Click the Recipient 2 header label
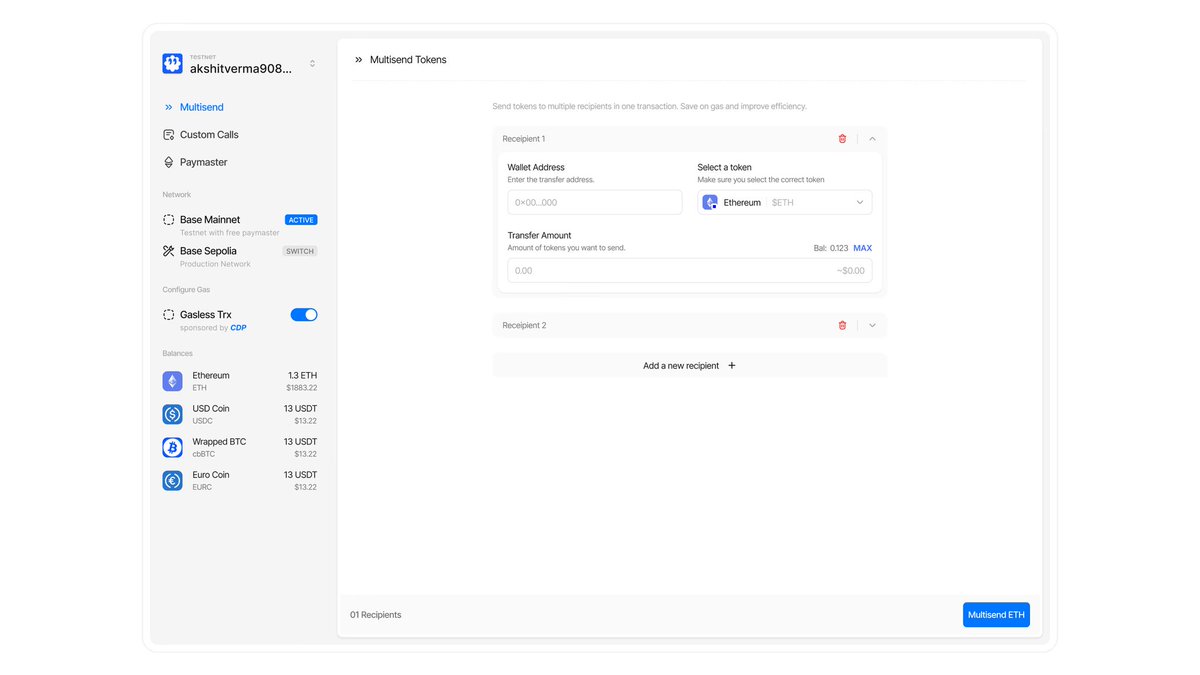This screenshot has height=675, width=1200. (524, 325)
